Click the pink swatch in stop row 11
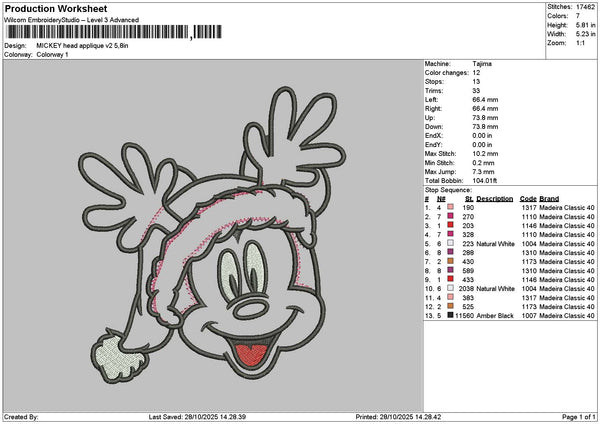 (450, 297)
